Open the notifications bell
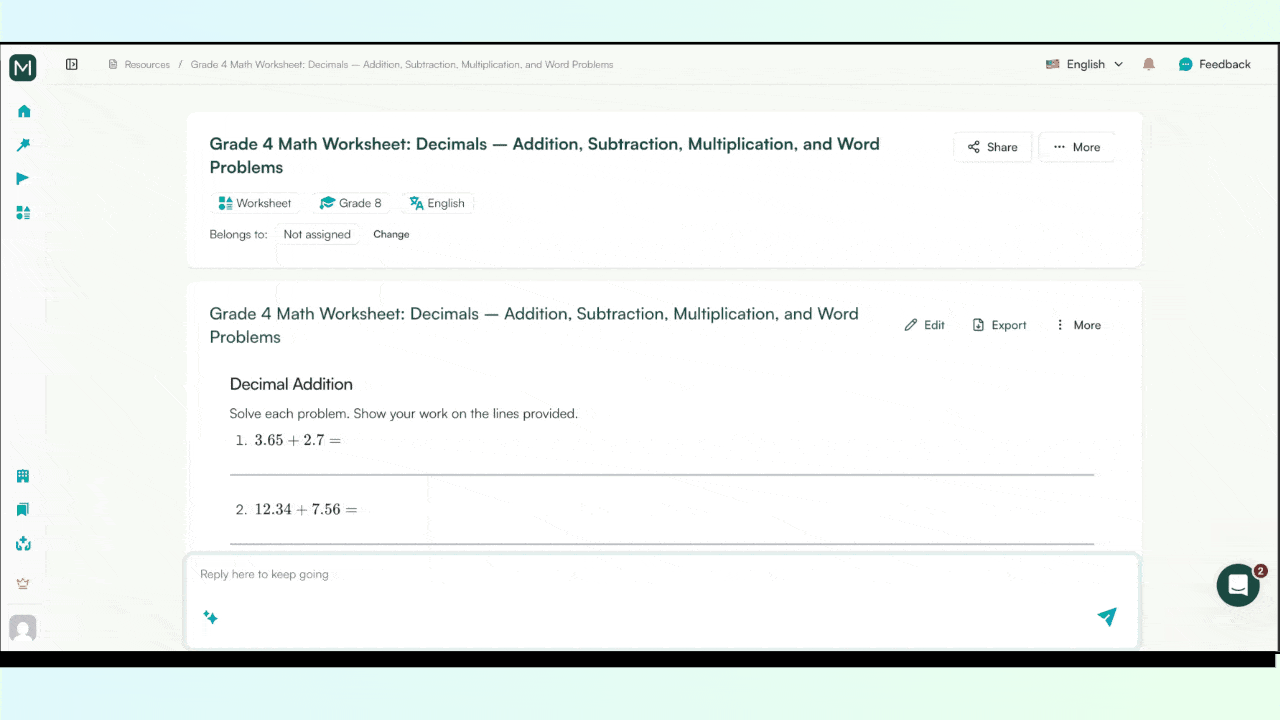1280x720 pixels. 1149,64
